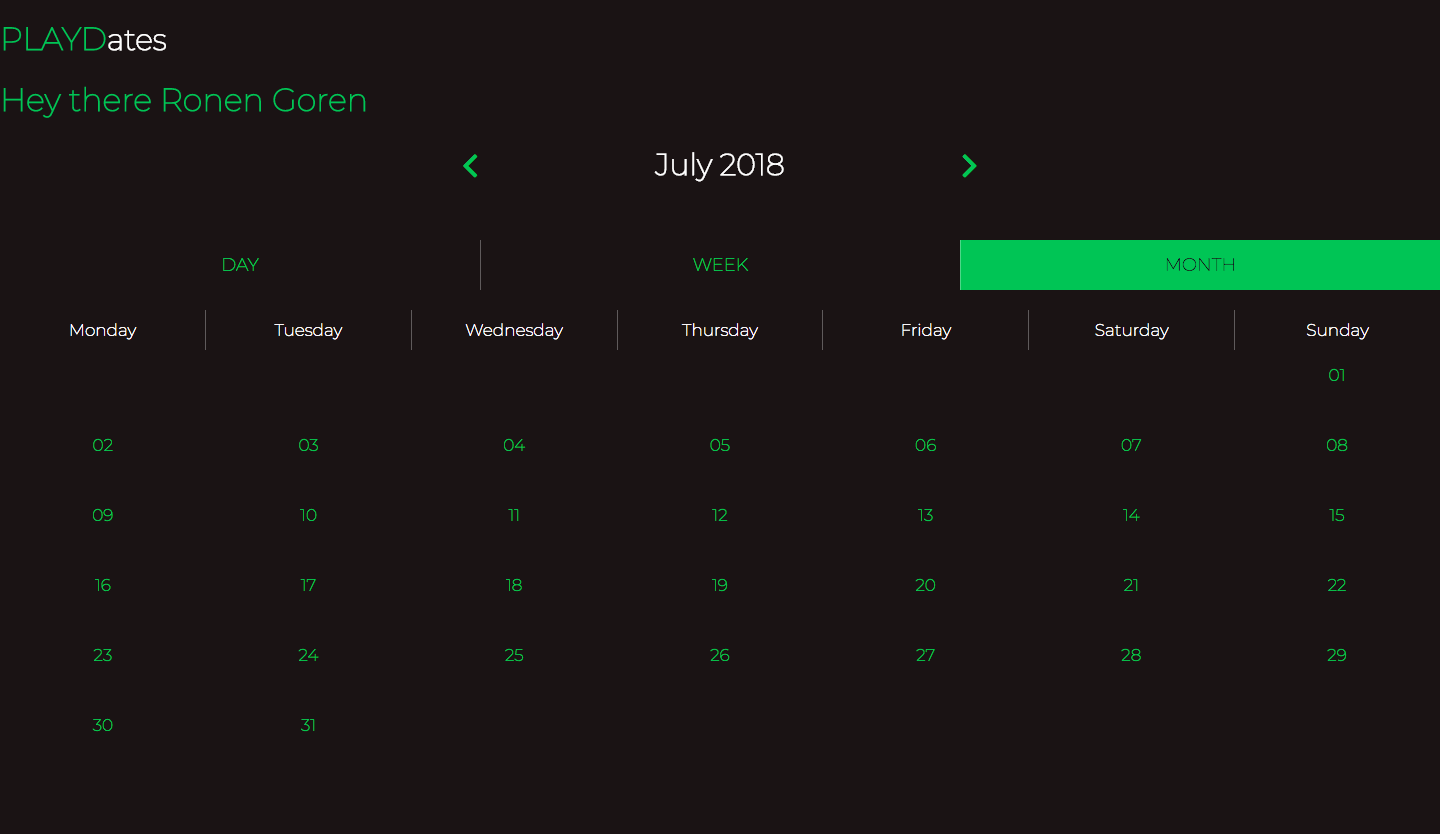Select July 29, the last Sunday
The image size is (1440, 834).
point(1337,655)
